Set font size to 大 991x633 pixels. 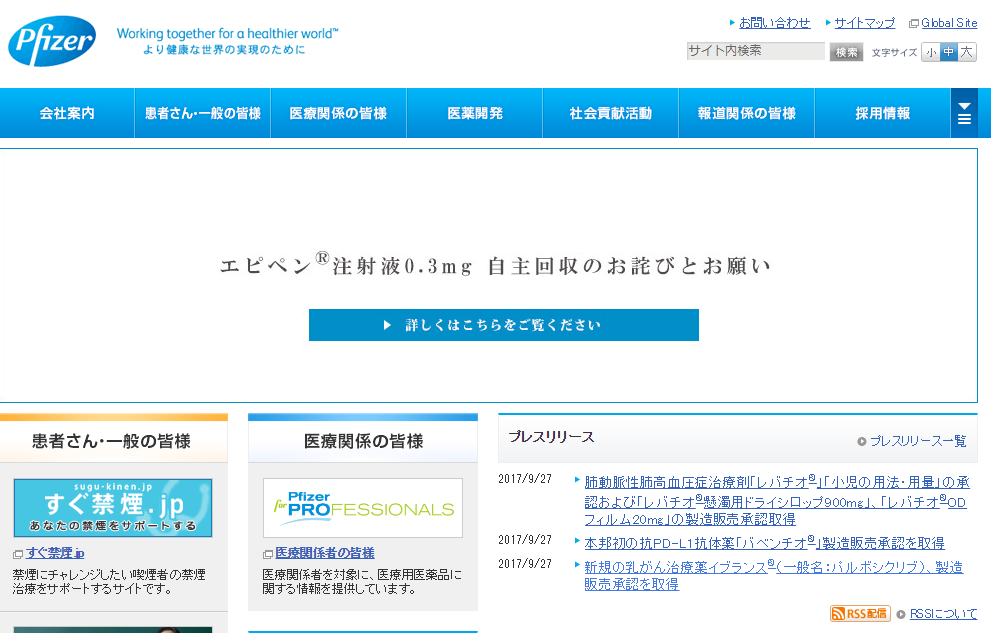967,52
